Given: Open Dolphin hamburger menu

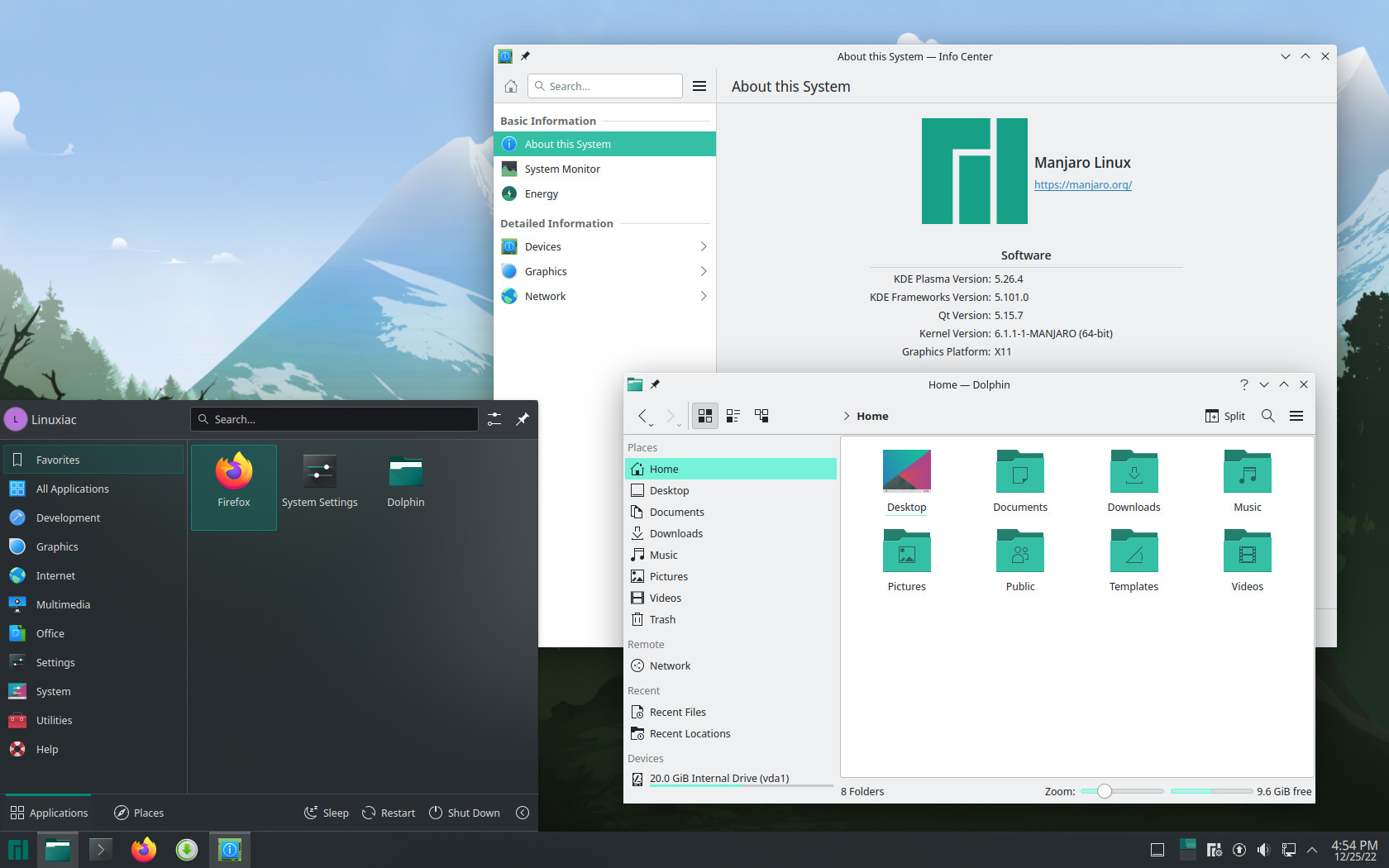Looking at the screenshot, I should click(1296, 416).
